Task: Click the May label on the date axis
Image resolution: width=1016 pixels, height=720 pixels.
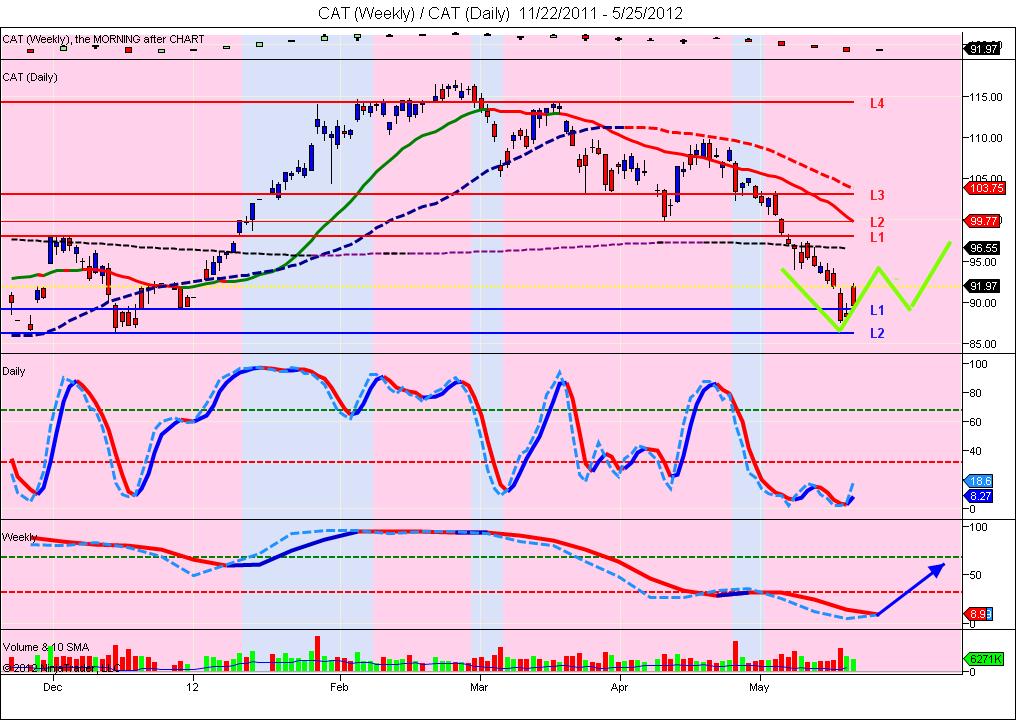Action: coord(759,687)
